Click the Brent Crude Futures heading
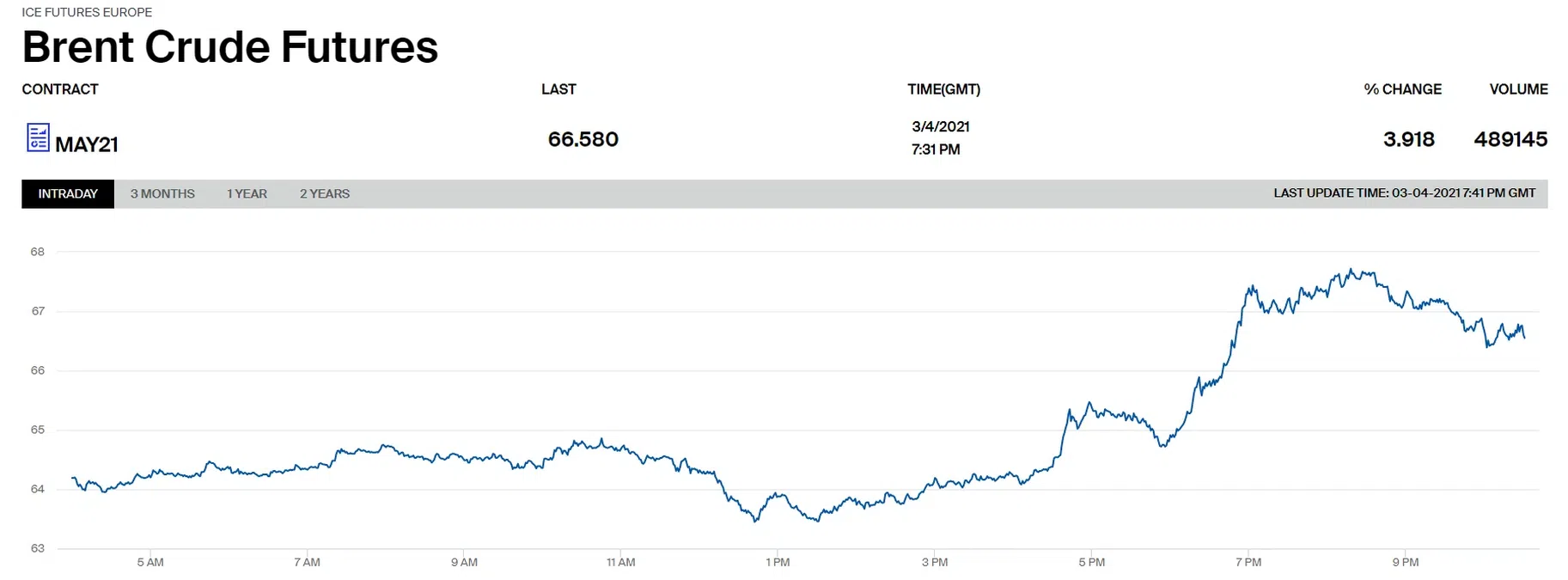This screenshot has width=1568, height=580. click(x=230, y=47)
